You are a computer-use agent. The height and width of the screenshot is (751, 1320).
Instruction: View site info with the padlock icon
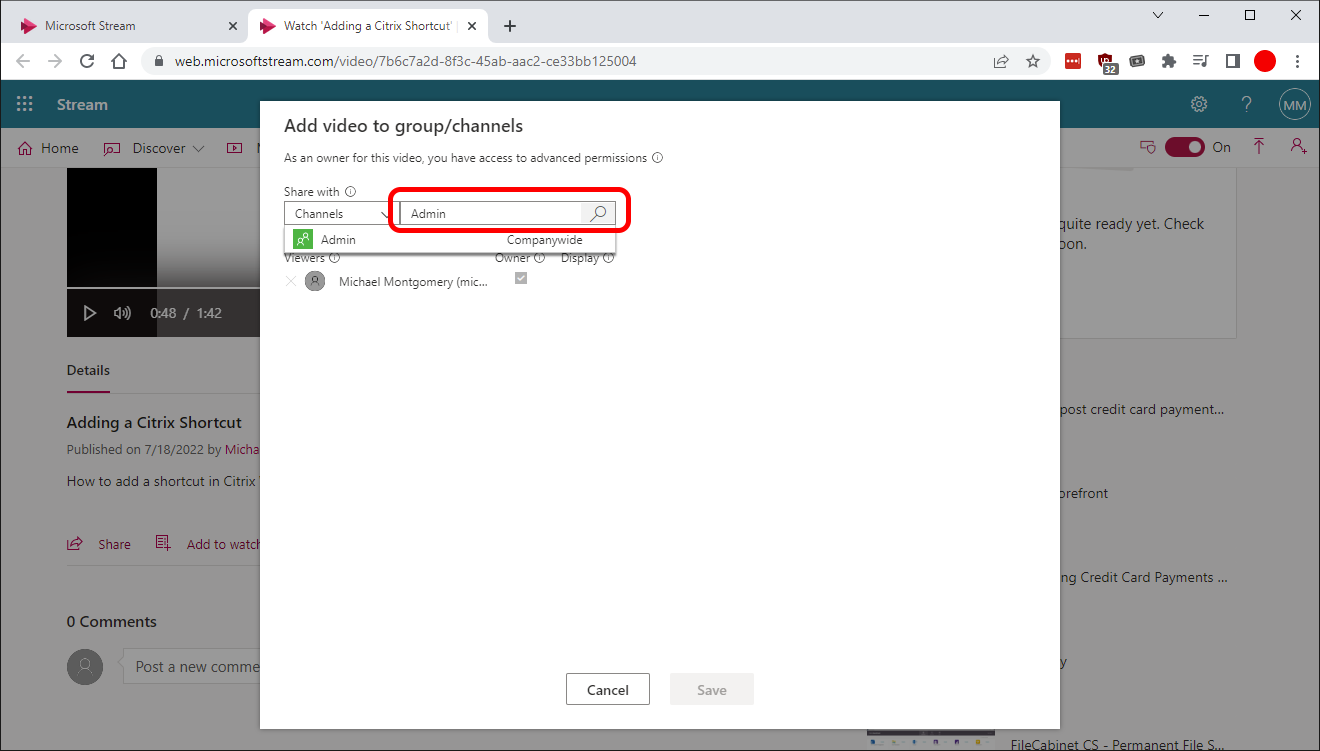point(158,62)
